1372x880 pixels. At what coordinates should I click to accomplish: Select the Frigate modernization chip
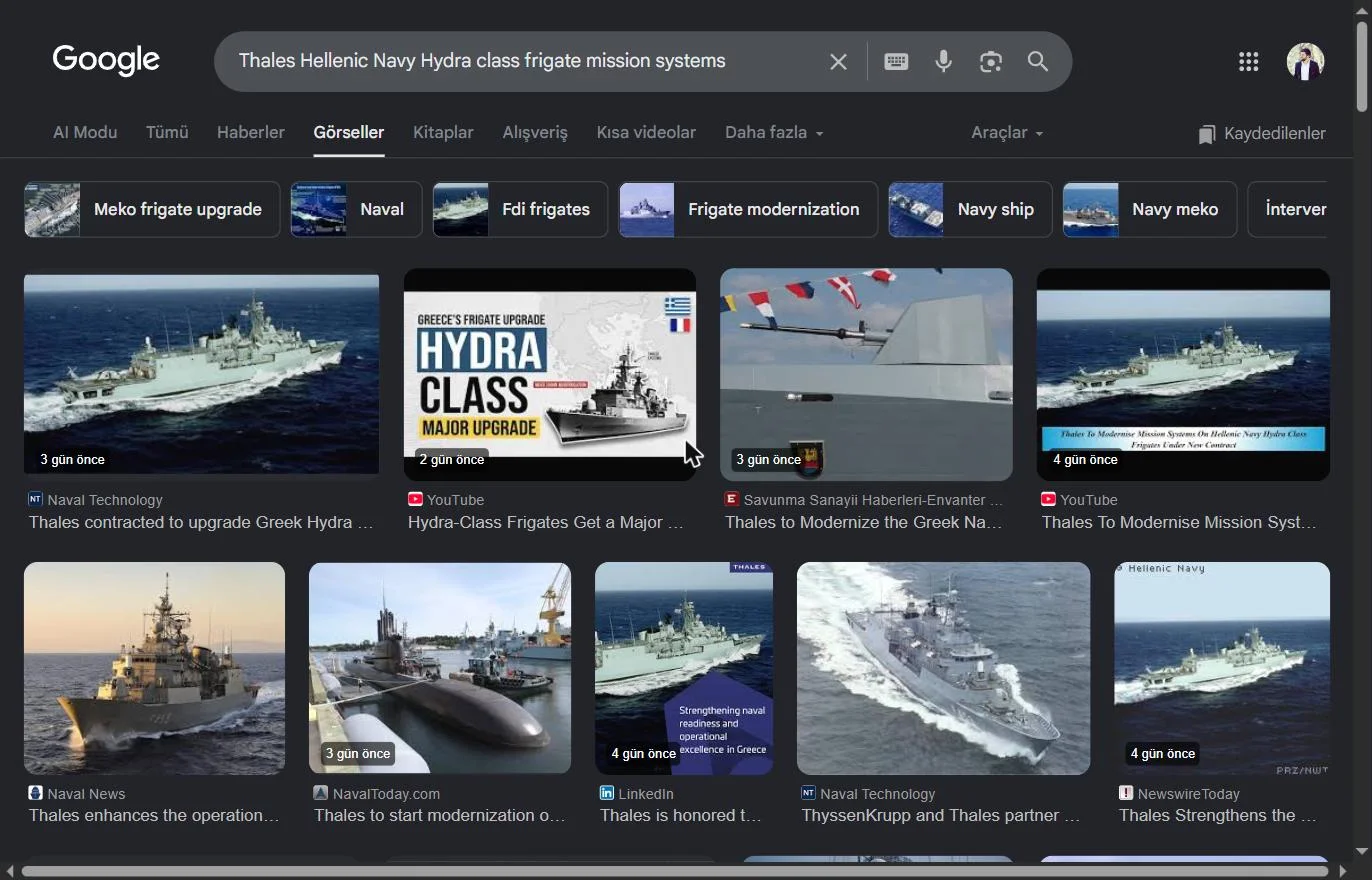748,209
